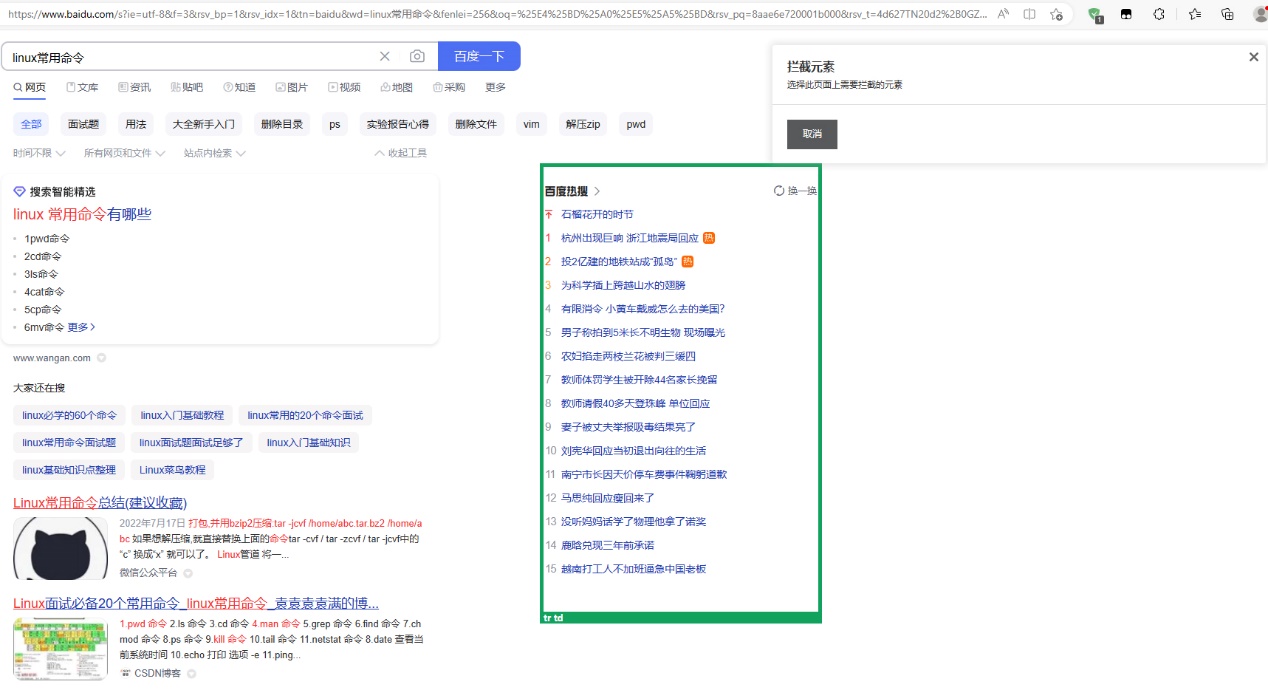Click the read aloud icon in address bar
Image resolution: width=1268 pixels, height=690 pixels.
click(1004, 14)
